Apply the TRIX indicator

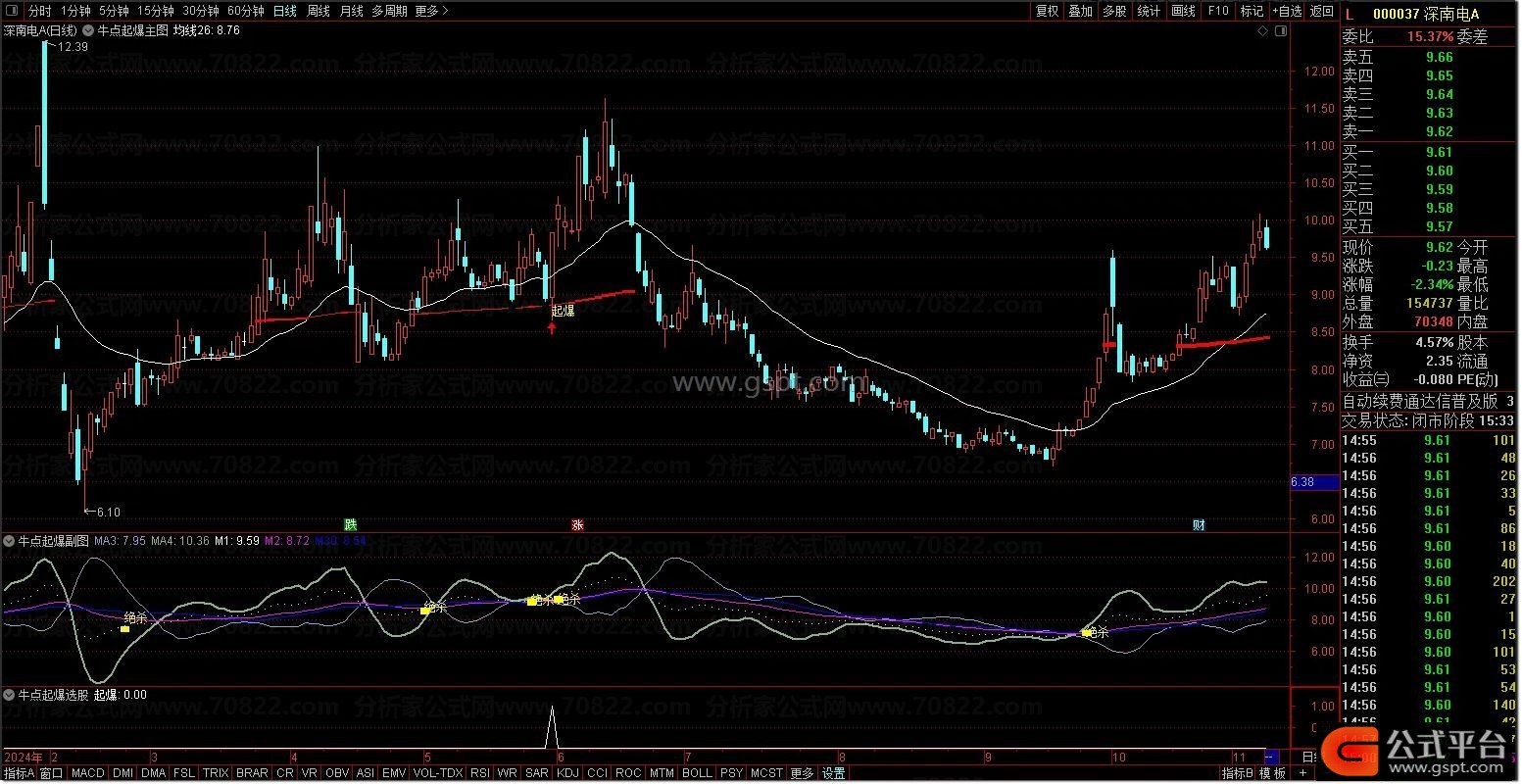(216, 773)
